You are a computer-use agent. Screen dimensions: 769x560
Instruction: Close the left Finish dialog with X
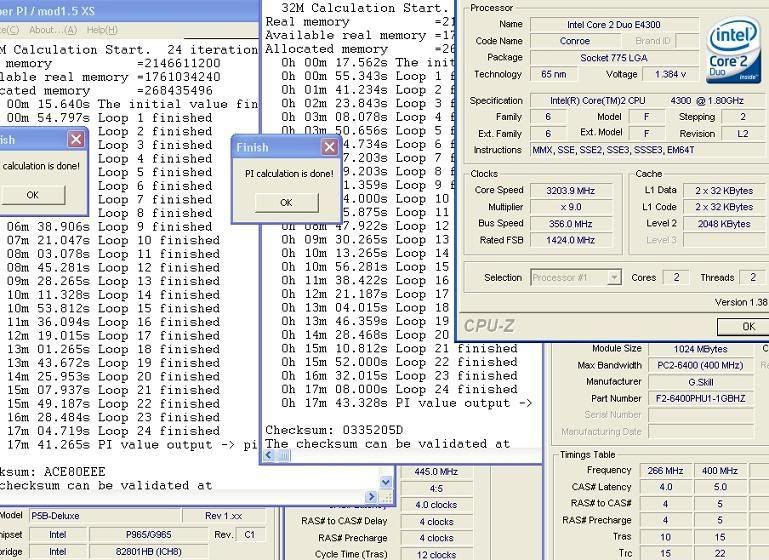(x=75, y=140)
